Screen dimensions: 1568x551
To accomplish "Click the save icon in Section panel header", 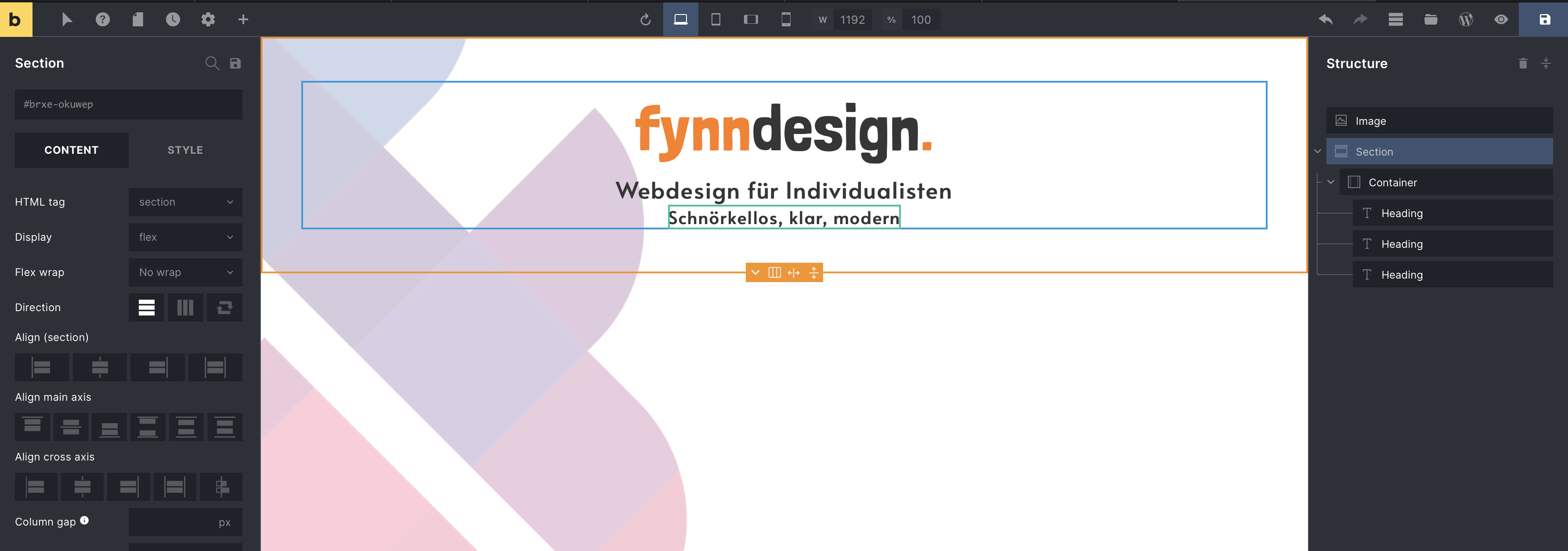I will coord(235,63).
